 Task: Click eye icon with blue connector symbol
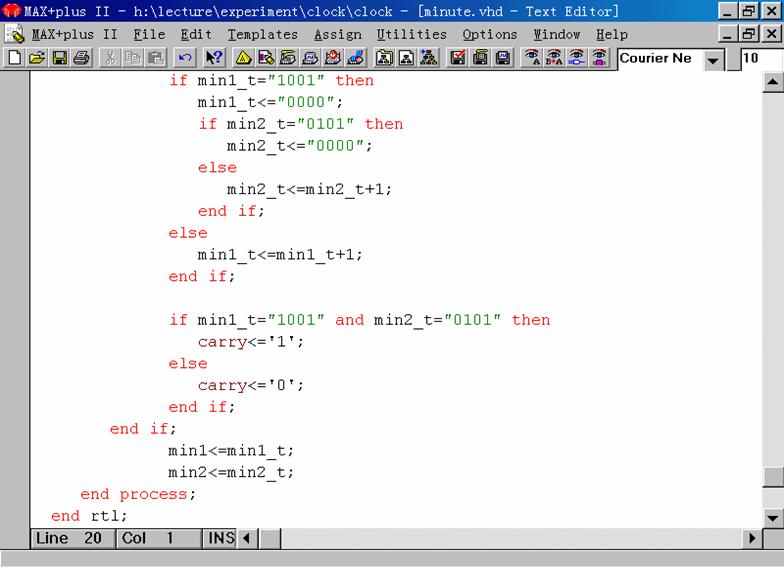pyautogui.click(x=576, y=58)
